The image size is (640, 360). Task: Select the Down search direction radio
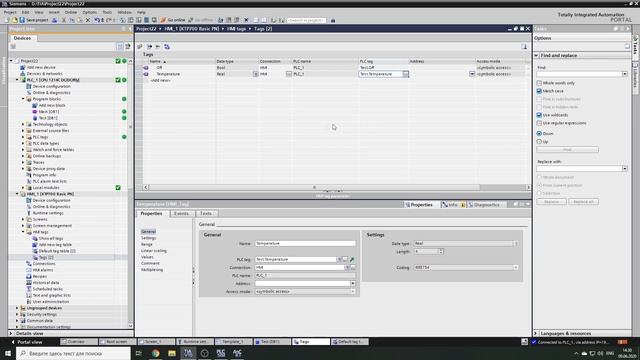(539, 133)
